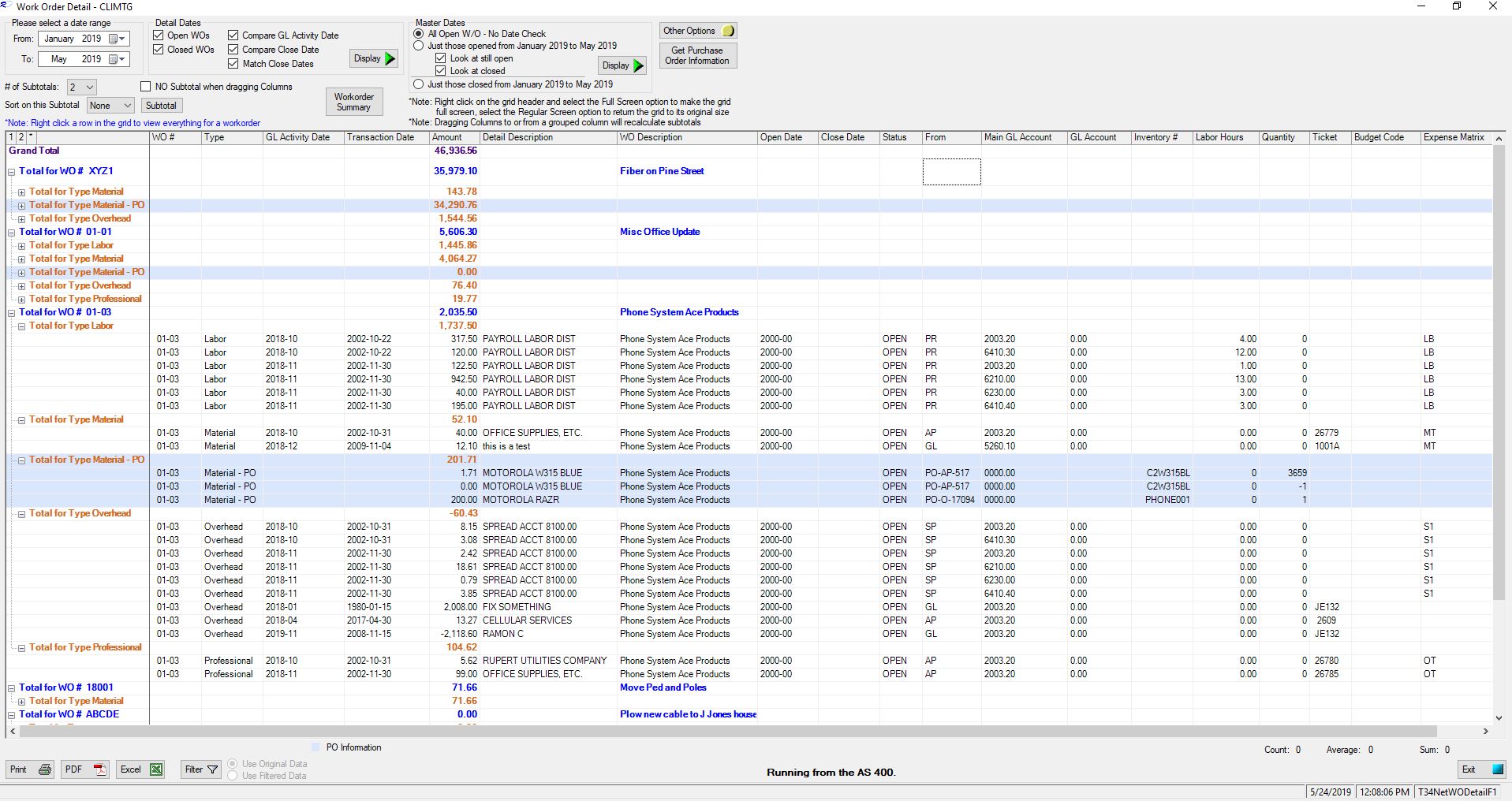Click the scroll right arrow of grid
This screenshot has width=1512, height=801.
click(1486, 731)
